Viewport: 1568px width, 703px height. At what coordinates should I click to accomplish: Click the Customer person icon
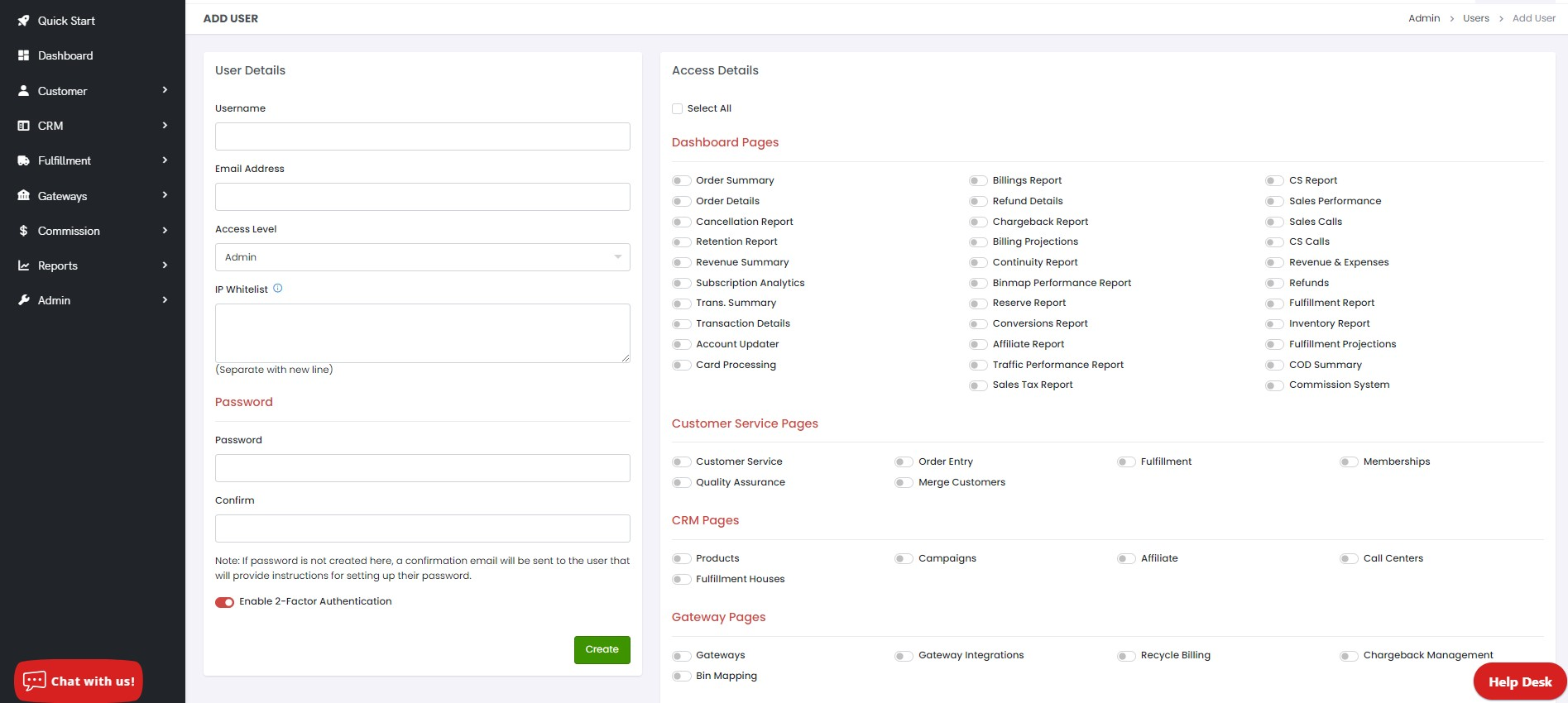coord(23,91)
